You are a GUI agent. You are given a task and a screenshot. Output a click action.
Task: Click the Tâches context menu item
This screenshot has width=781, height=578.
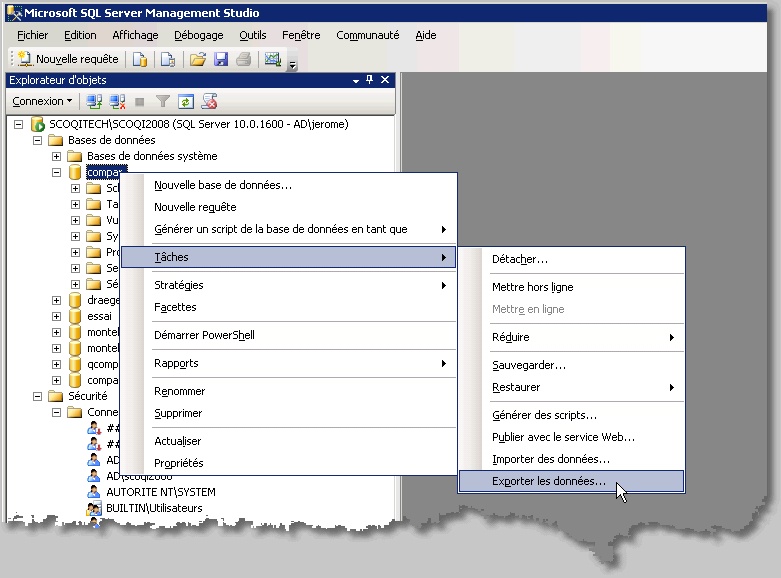pos(288,257)
